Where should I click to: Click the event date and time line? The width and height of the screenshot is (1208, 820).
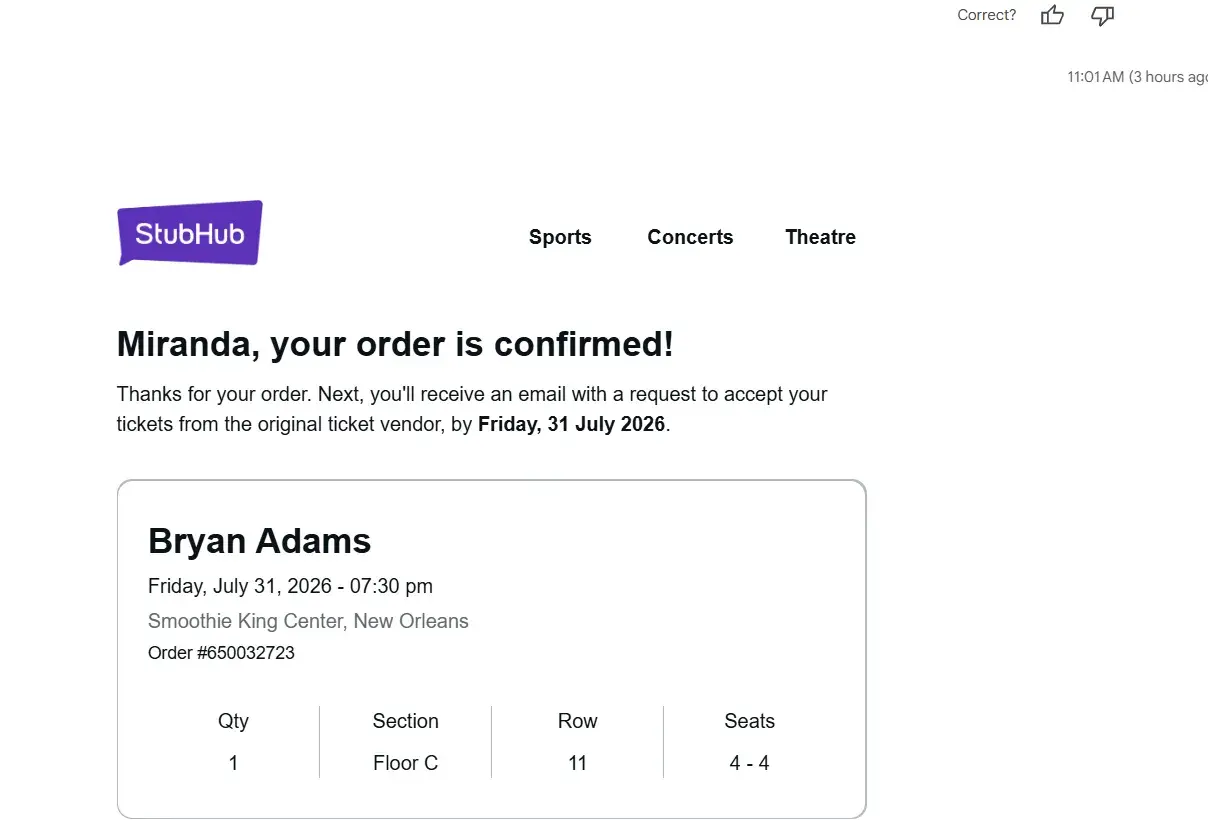click(290, 586)
